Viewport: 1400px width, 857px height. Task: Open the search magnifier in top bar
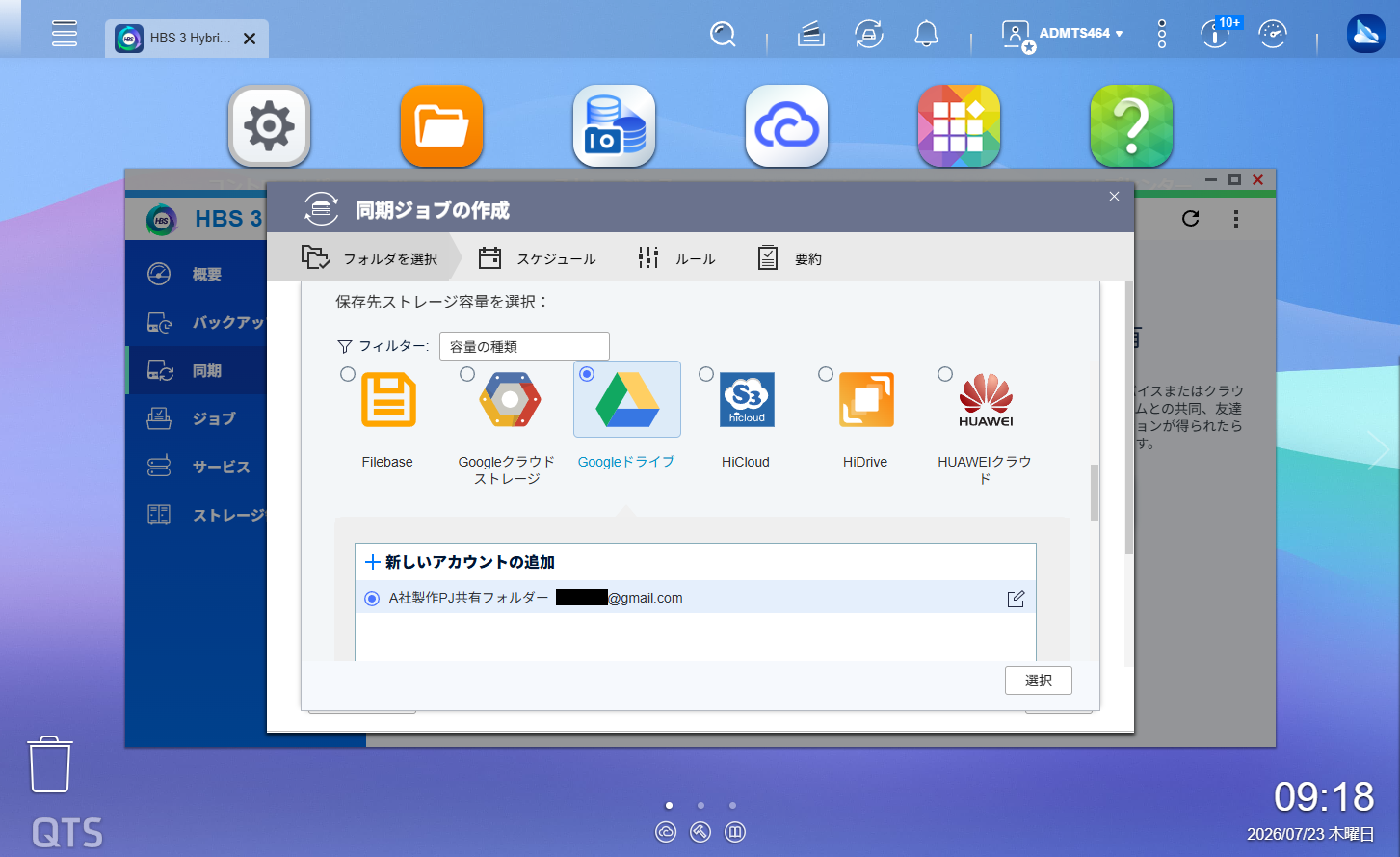click(x=723, y=35)
